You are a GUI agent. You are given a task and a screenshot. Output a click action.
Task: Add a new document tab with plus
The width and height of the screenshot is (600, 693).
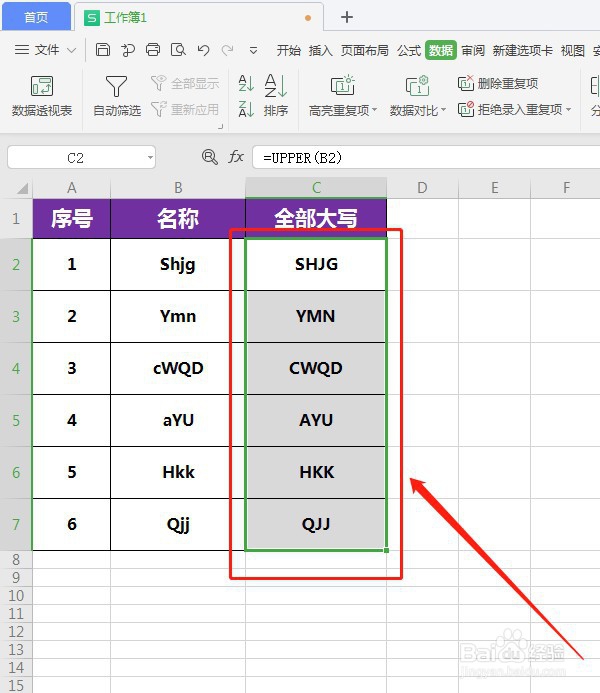click(347, 17)
